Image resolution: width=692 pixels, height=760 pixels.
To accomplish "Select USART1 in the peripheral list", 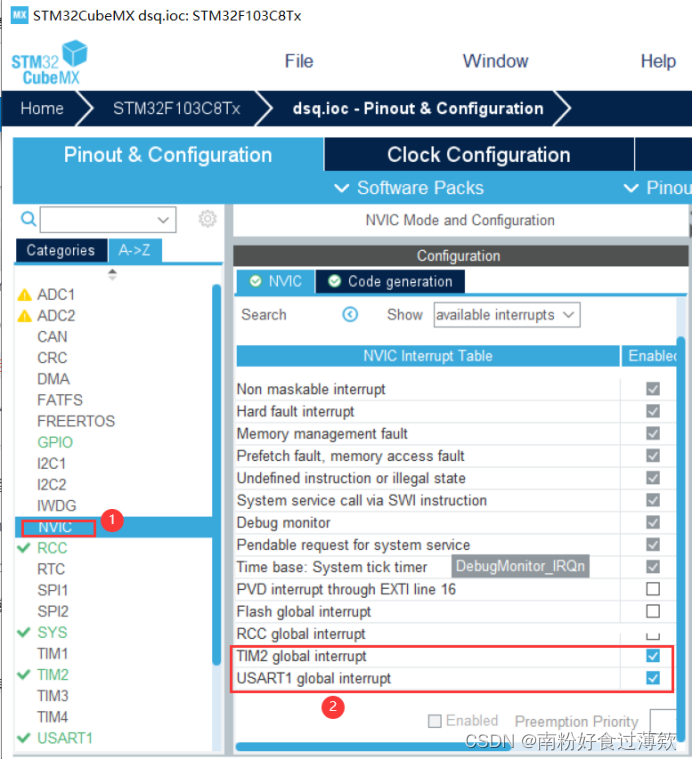I will coord(65,738).
